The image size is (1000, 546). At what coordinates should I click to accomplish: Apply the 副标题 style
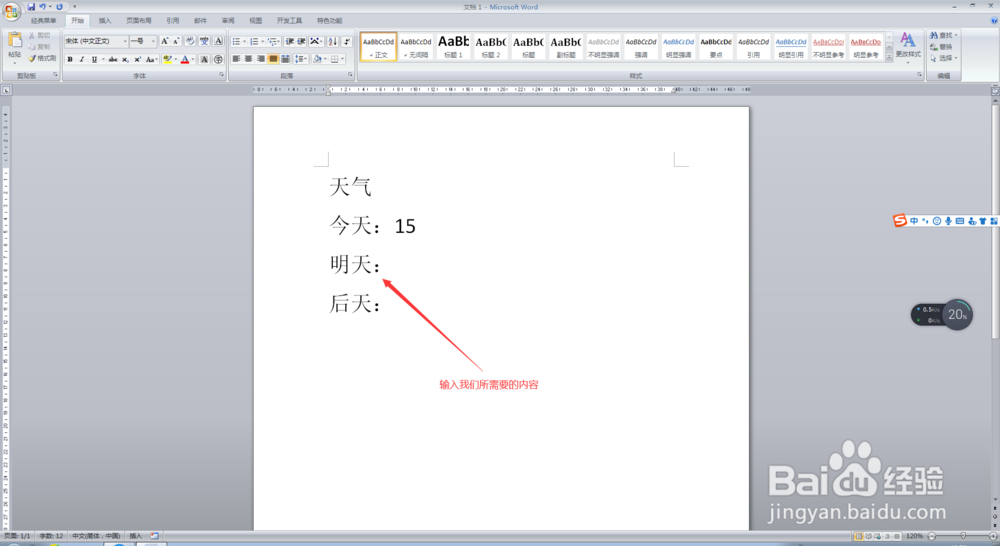tap(566, 47)
